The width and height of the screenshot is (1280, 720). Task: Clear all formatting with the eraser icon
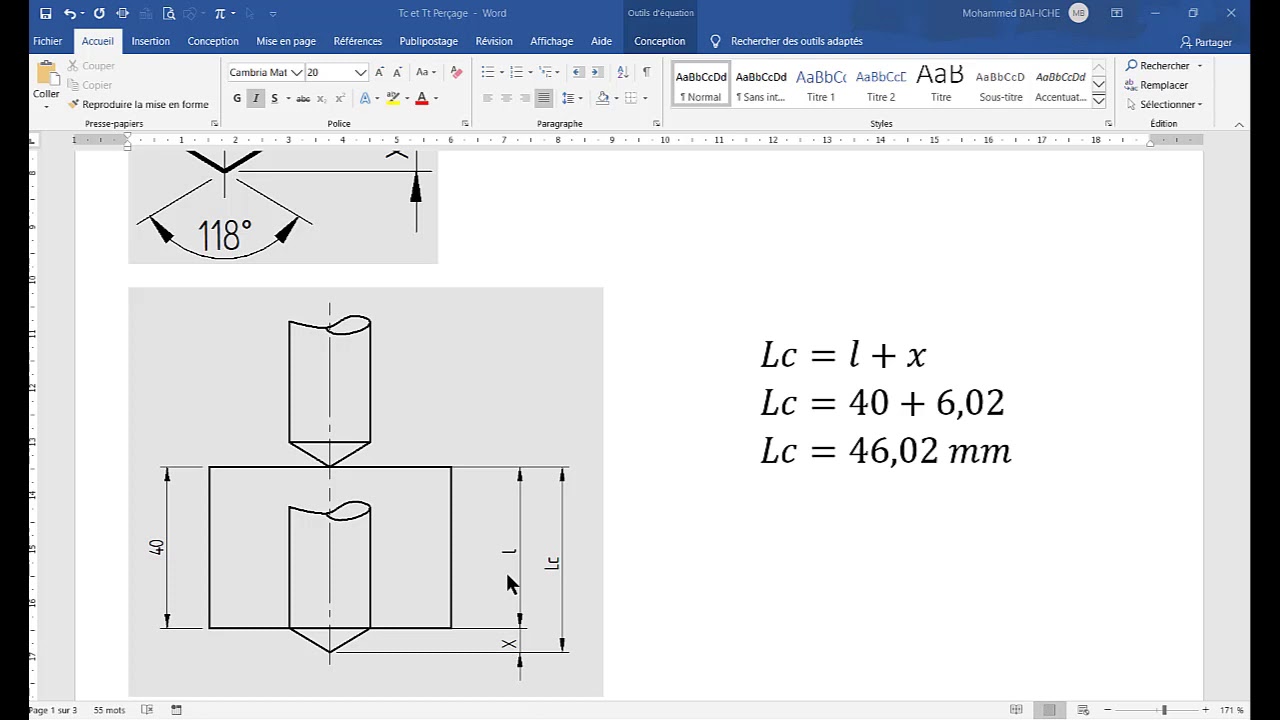tap(456, 72)
